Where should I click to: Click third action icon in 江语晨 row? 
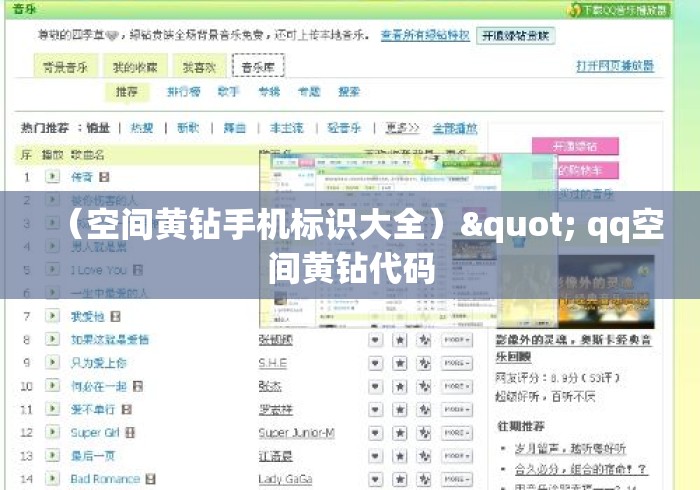(x=424, y=456)
